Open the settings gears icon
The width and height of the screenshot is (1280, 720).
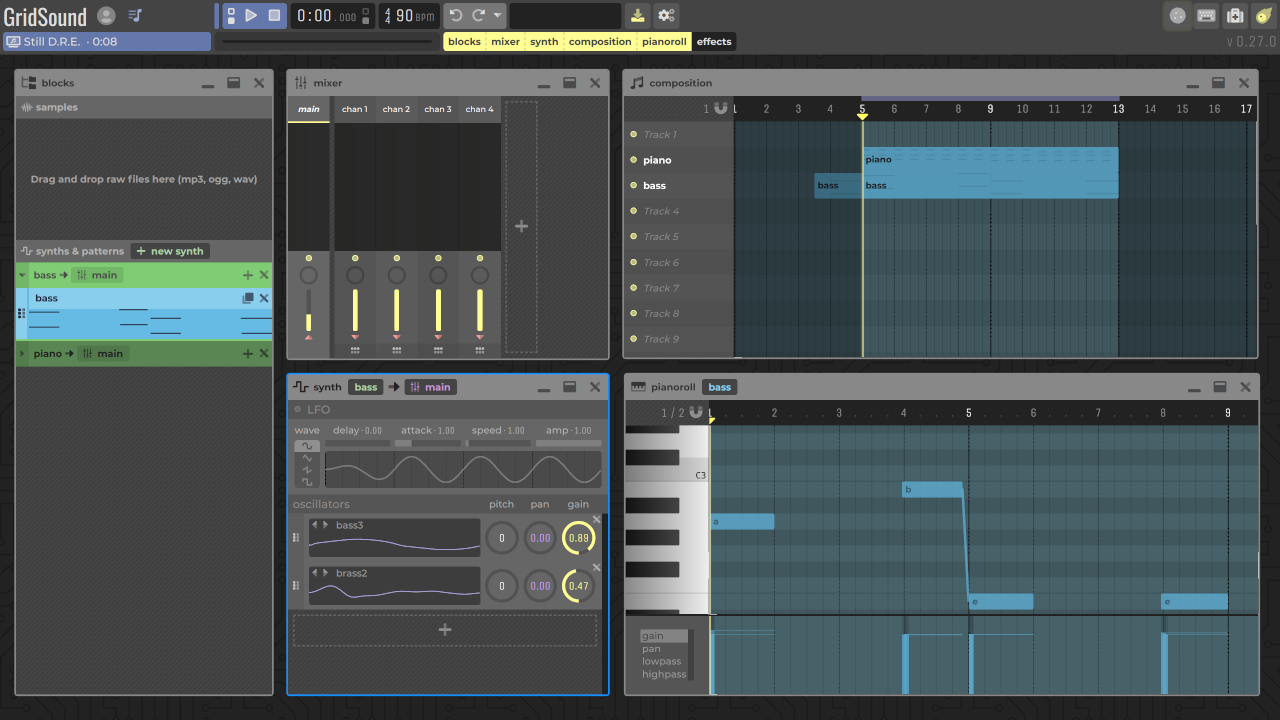tap(666, 15)
